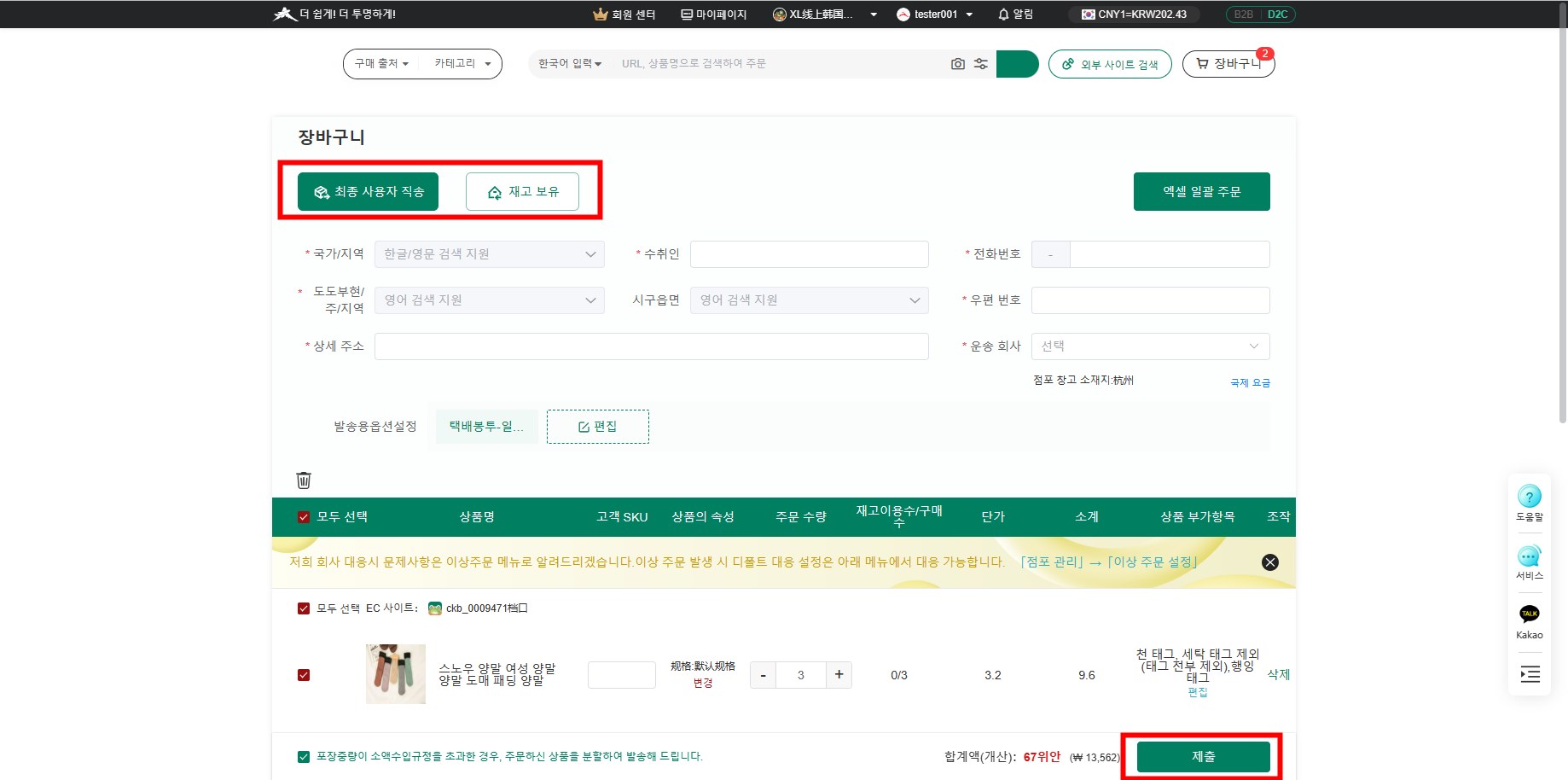Screen dimensions: 1568x780
Task: Click 편집 under 상품 부가항목
Action: click(1198, 693)
